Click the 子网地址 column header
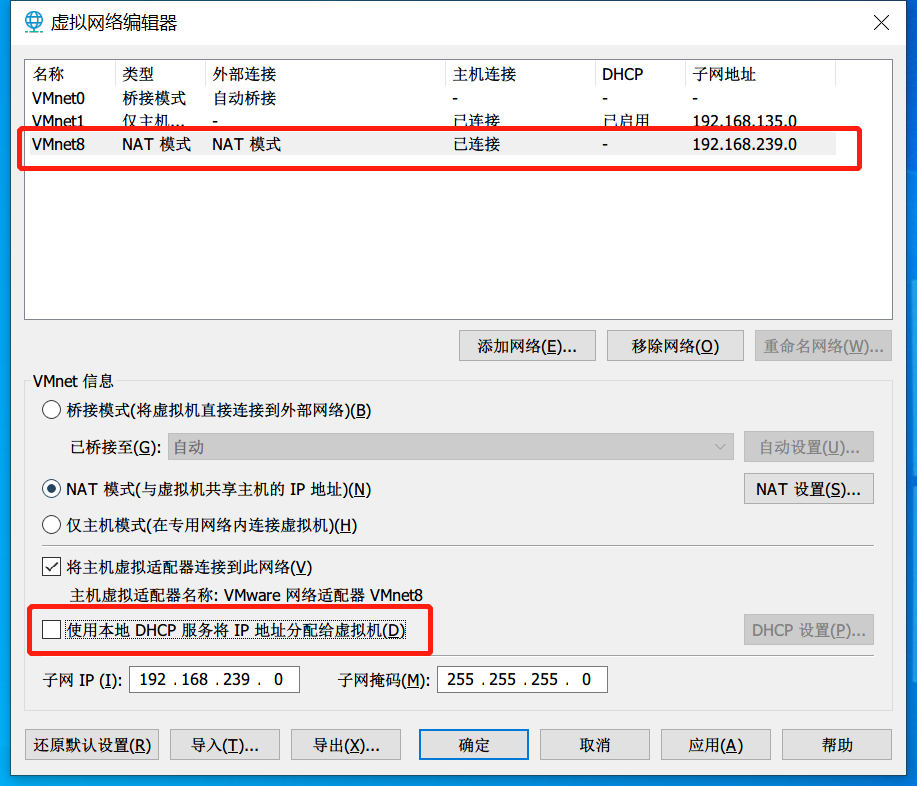 pyautogui.click(x=760, y=74)
